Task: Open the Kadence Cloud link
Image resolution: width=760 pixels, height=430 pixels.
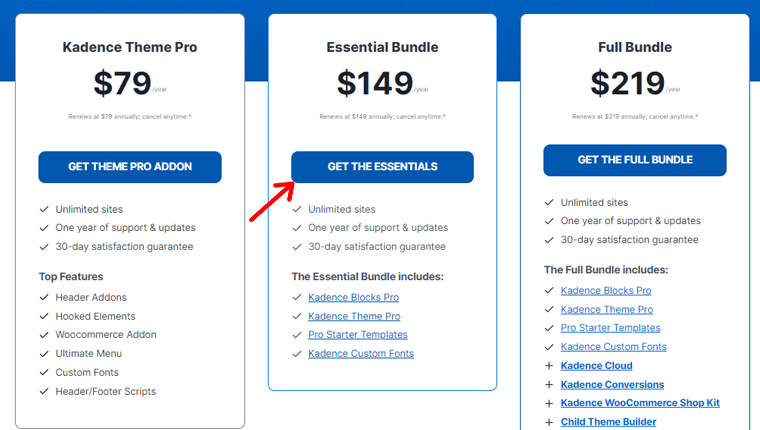Action: click(596, 366)
